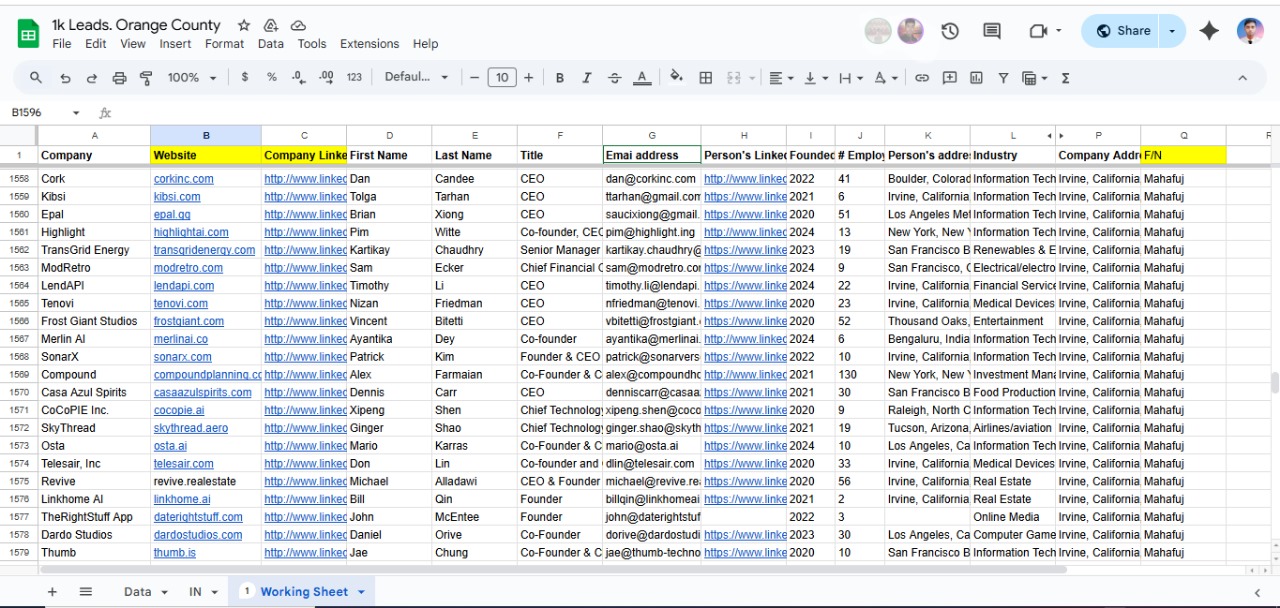The image size is (1280, 608).
Task: Increase decimal places
Action: (x=326, y=77)
